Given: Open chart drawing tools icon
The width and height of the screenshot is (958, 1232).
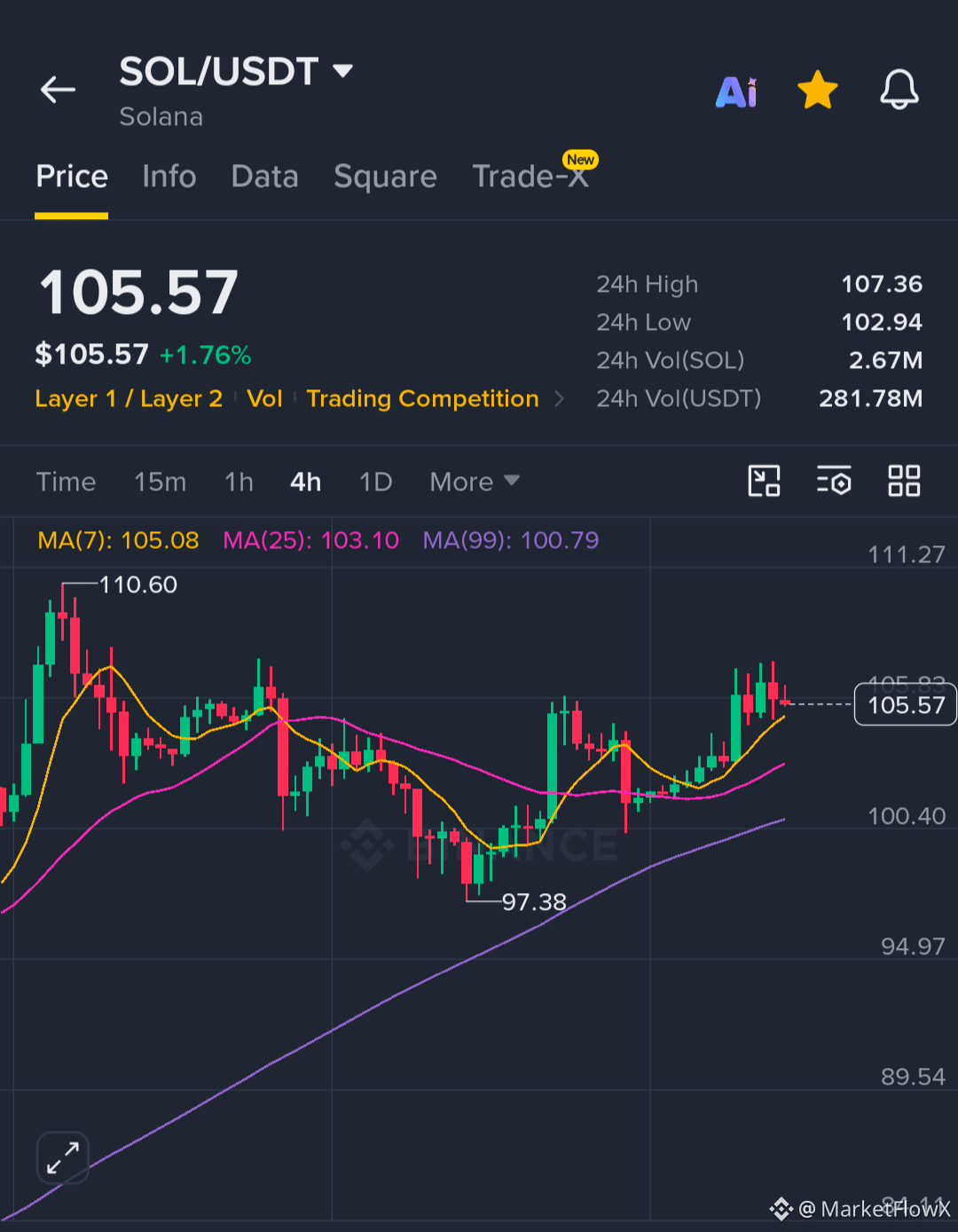Looking at the screenshot, I should click(764, 481).
